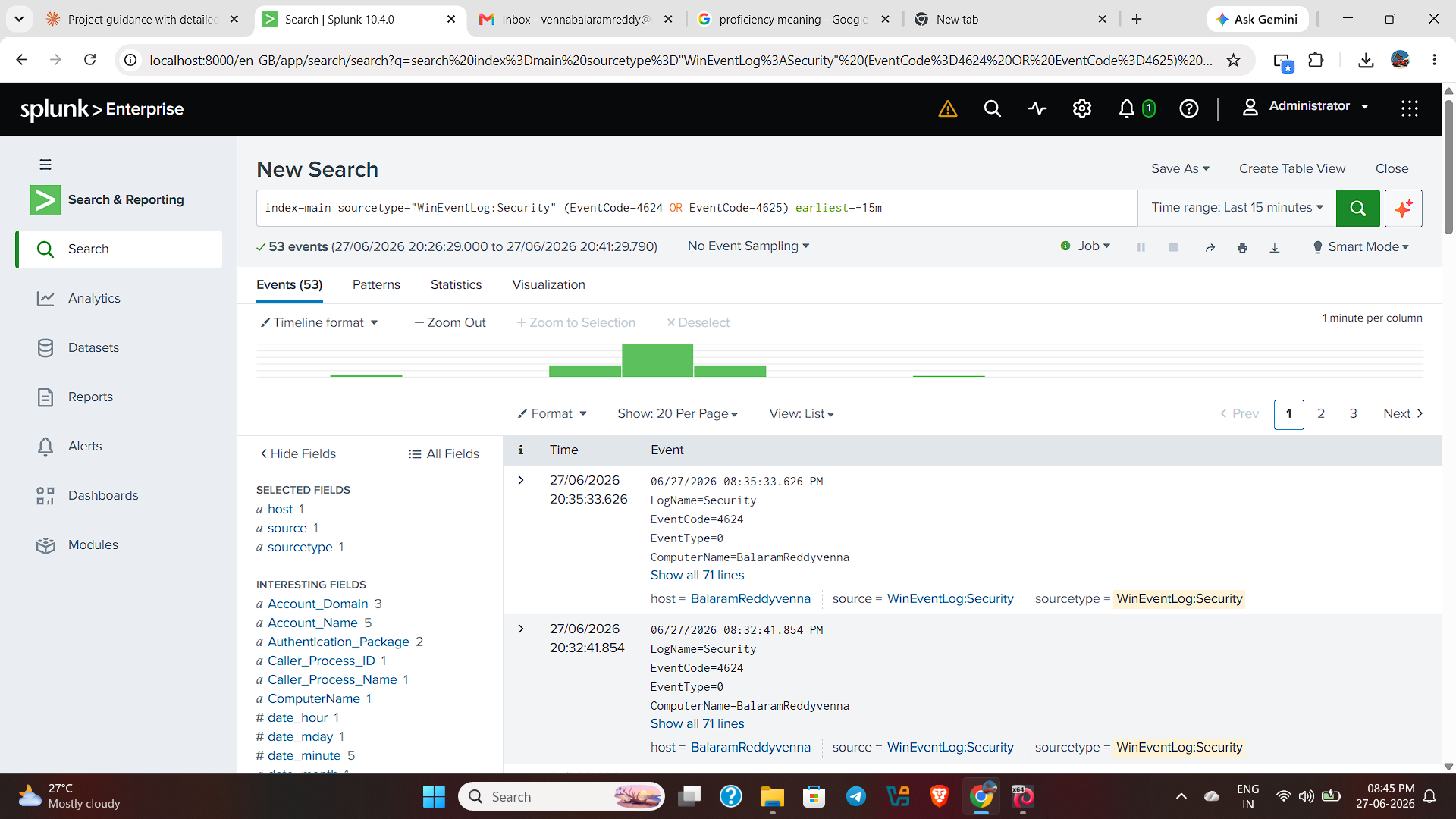
Task: Collapse sidebar with hamburger menu icon
Action: coord(45,165)
